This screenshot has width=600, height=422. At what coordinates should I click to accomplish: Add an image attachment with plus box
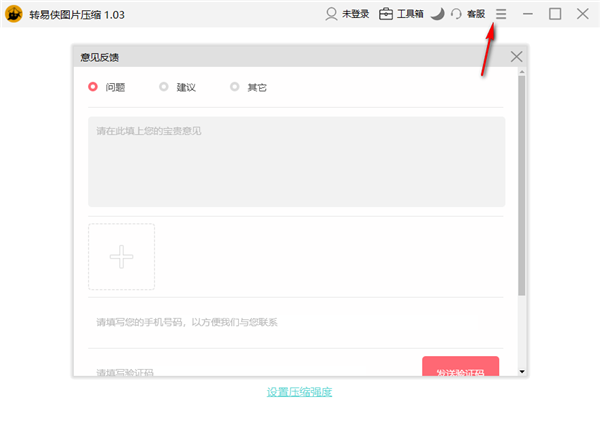121,256
